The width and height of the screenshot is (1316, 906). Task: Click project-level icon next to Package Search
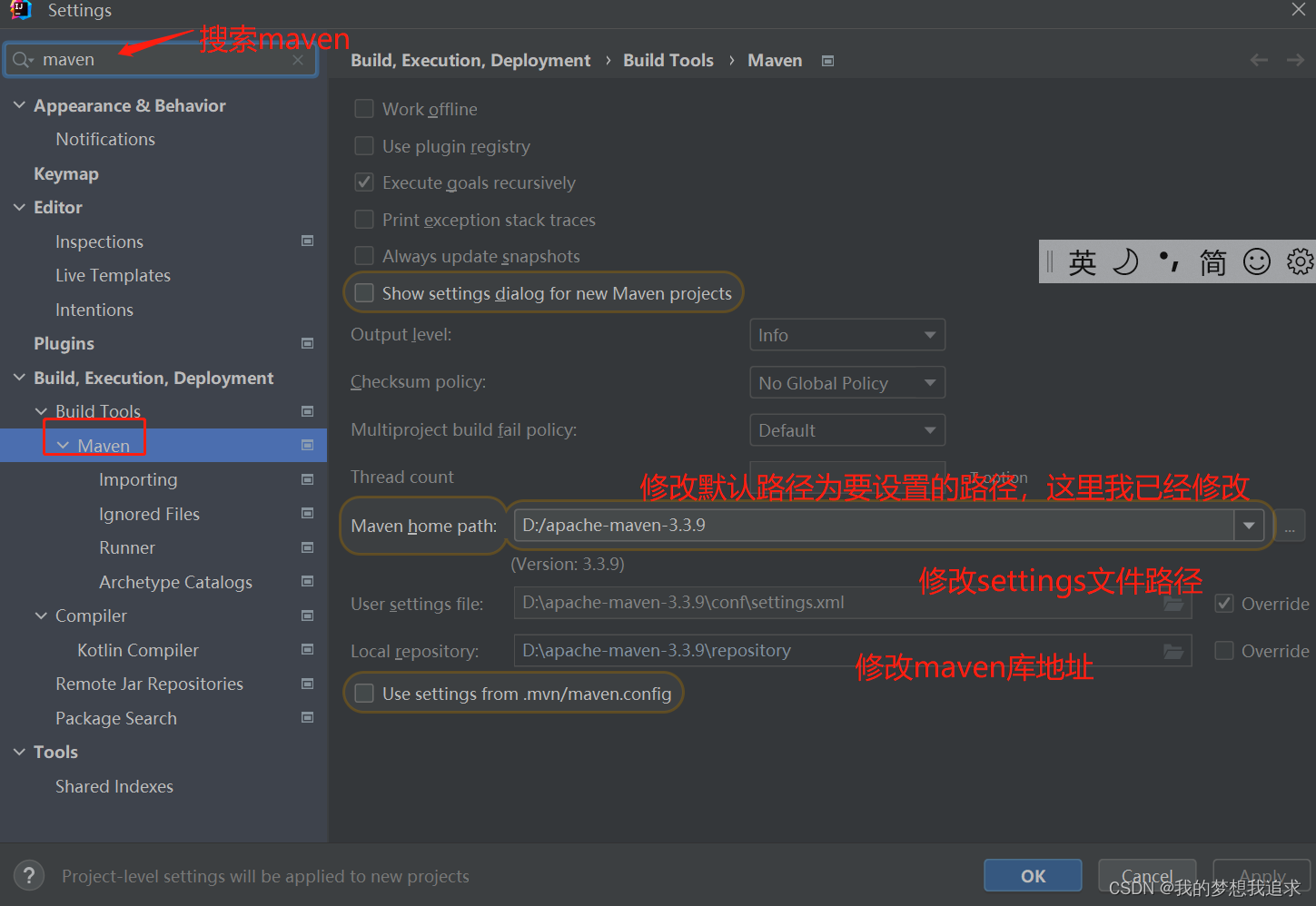[307, 717]
